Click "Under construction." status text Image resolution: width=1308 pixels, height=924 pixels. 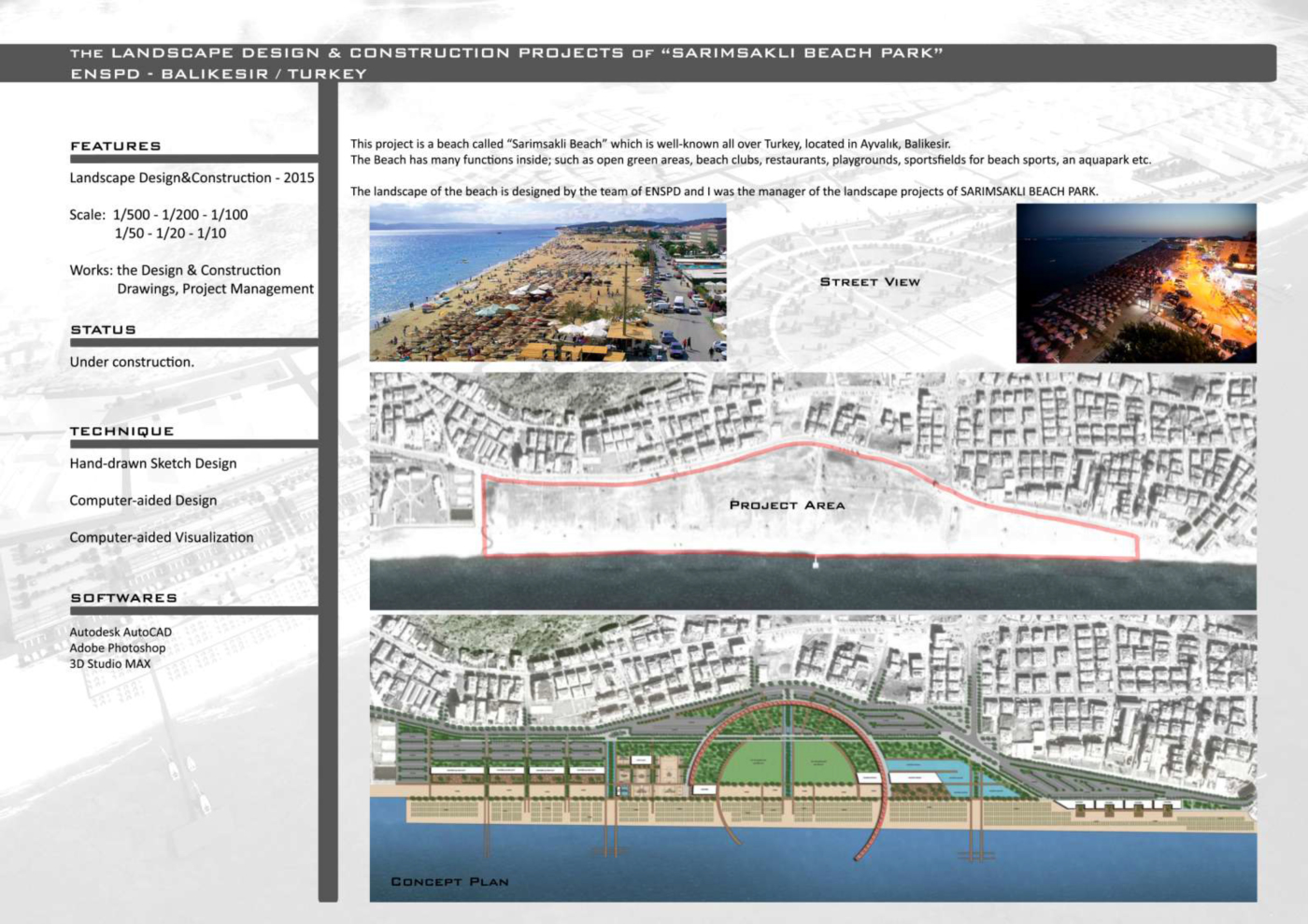132,362
